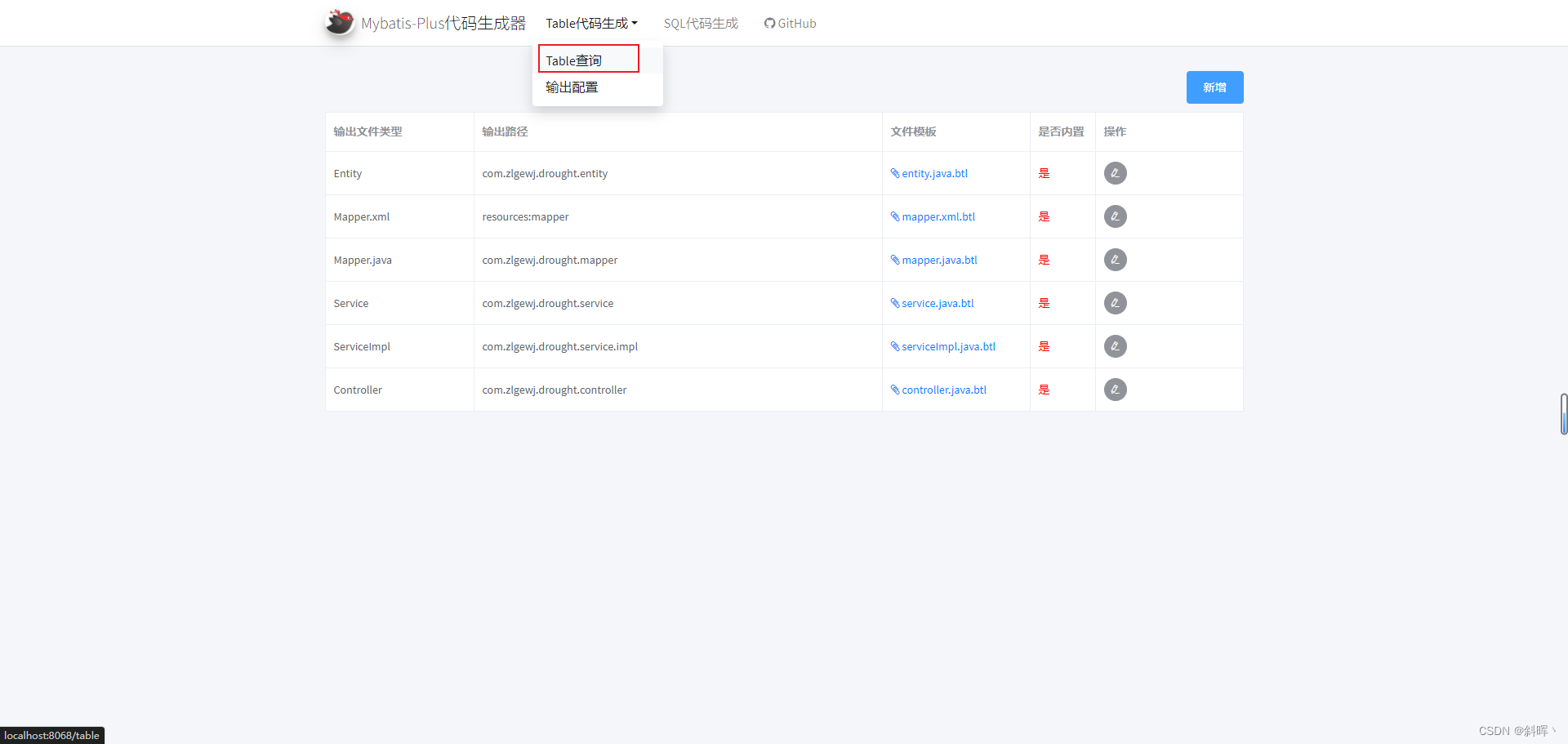
Task: Open the service.java.btl template link
Action: pos(936,303)
